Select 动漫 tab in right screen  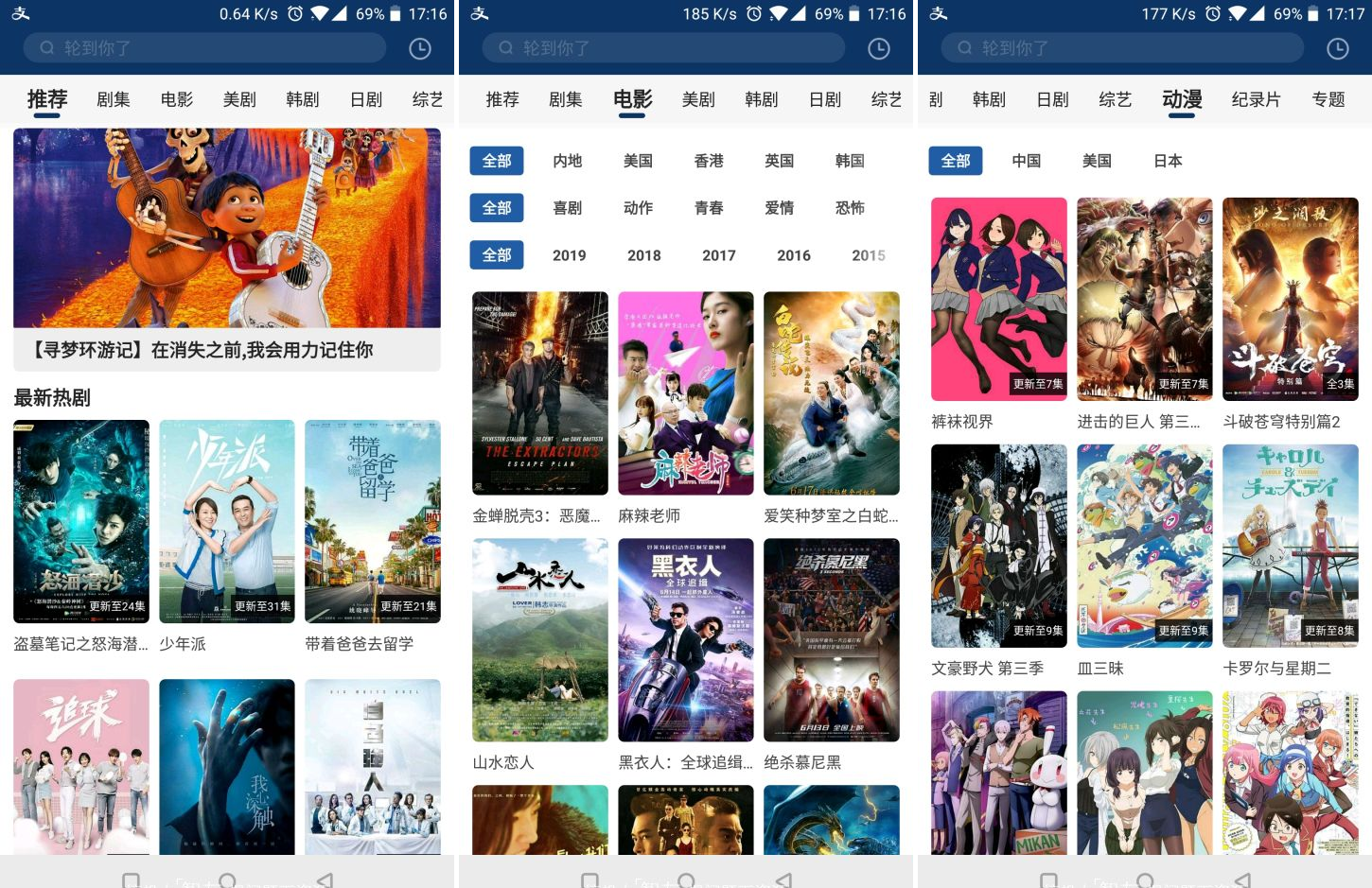coord(1183,99)
